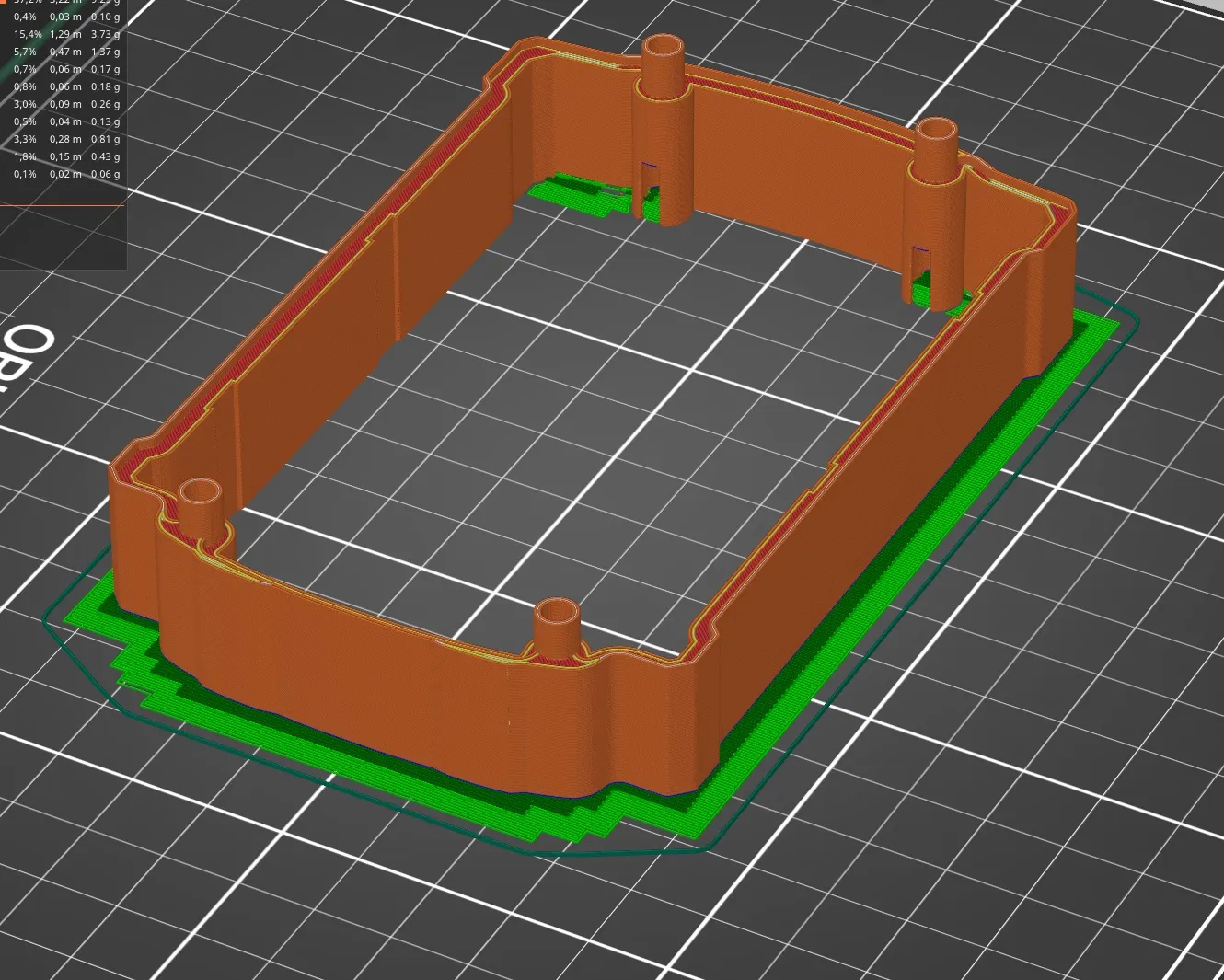The width and height of the screenshot is (1224, 980).
Task: Click the 0,18 g weight value
Action: 105,86
